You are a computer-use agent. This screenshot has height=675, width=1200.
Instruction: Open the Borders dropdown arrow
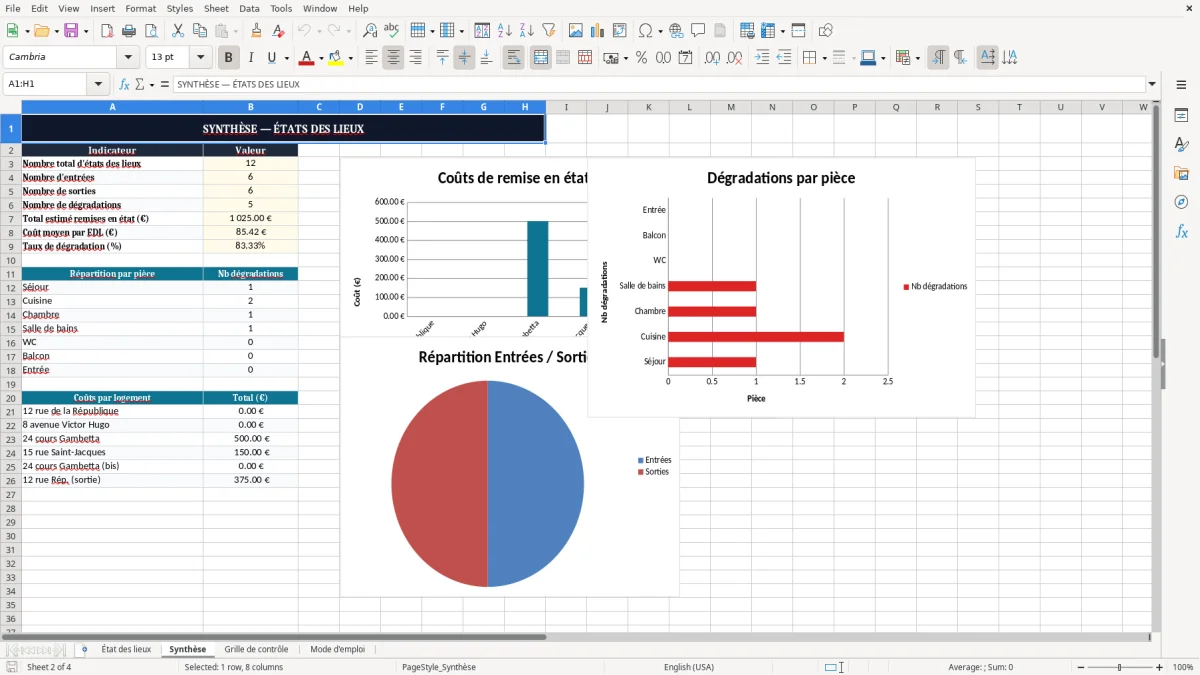pos(824,58)
